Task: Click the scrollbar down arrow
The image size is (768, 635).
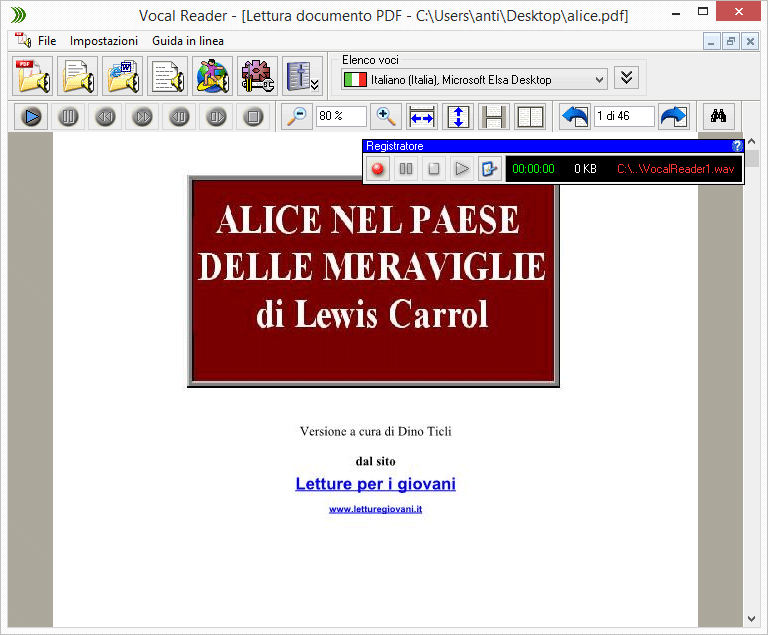Action: pyautogui.click(x=752, y=619)
